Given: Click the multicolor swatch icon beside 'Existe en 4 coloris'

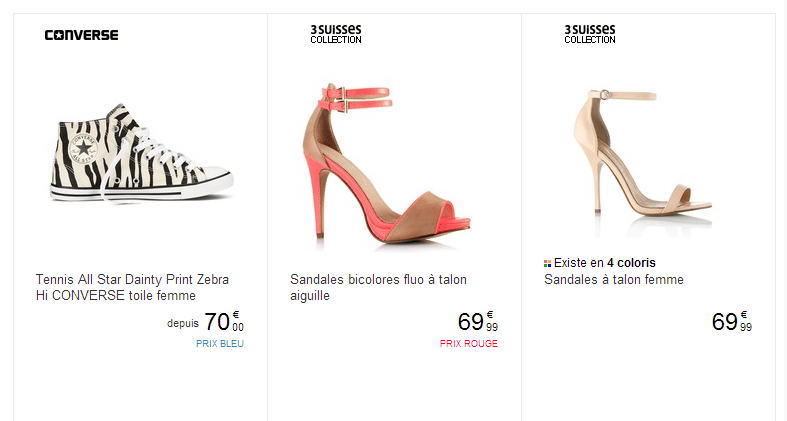Looking at the screenshot, I should click(x=548, y=263).
